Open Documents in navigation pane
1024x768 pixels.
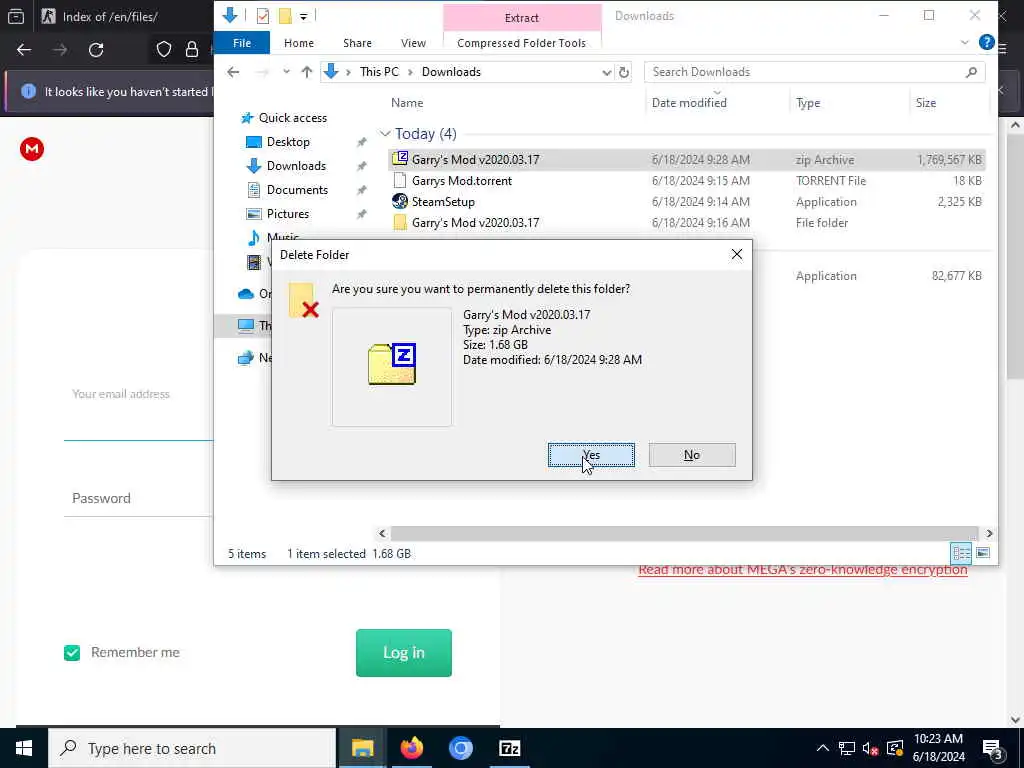pyautogui.click(x=297, y=190)
